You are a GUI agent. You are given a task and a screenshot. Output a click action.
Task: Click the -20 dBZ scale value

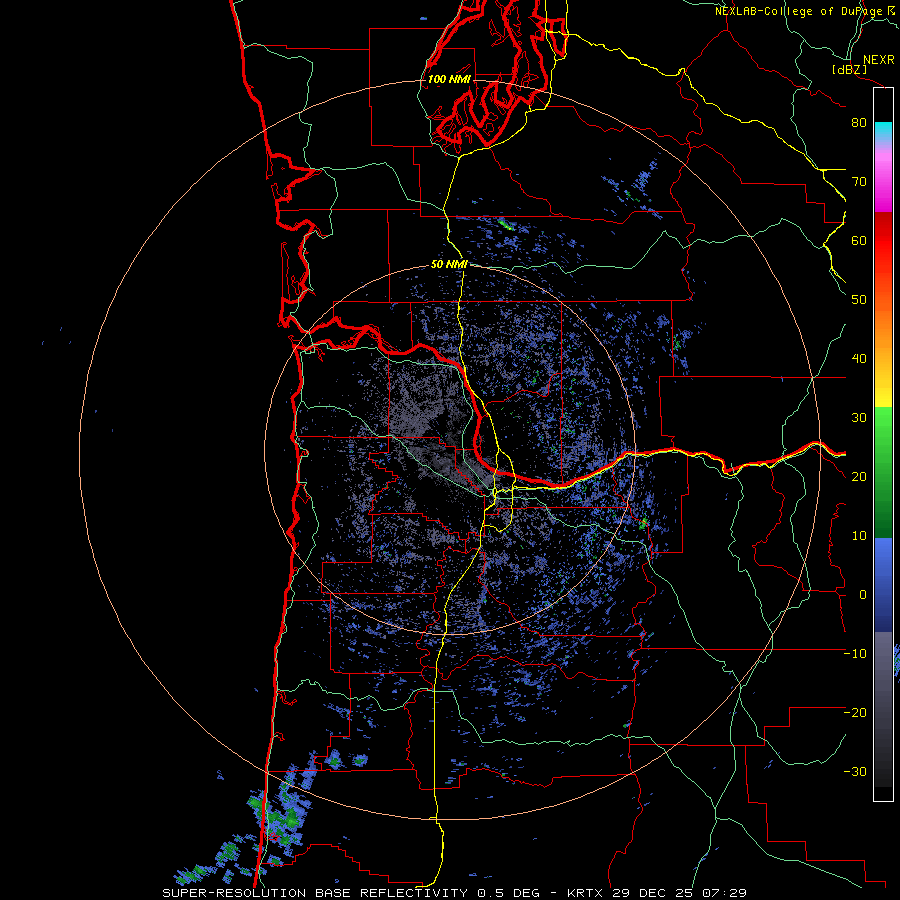[x=855, y=713]
